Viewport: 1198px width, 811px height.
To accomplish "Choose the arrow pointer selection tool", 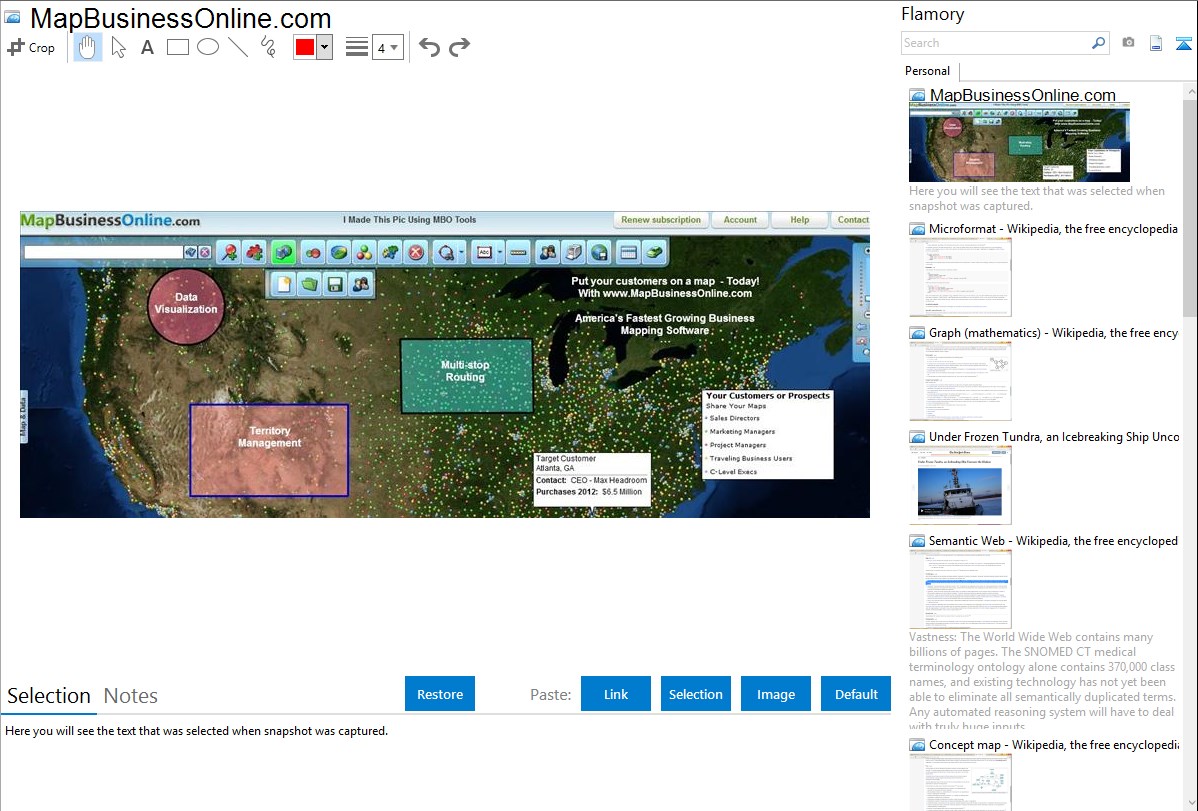I will coord(118,47).
